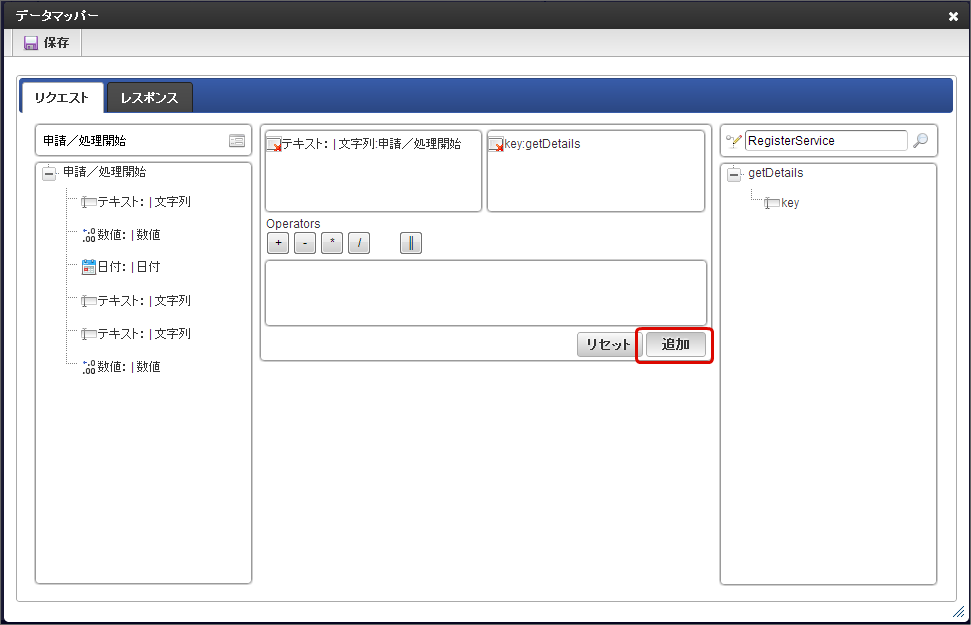Click the minus operator button
The height and width of the screenshot is (625, 971).
click(x=305, y=243)
